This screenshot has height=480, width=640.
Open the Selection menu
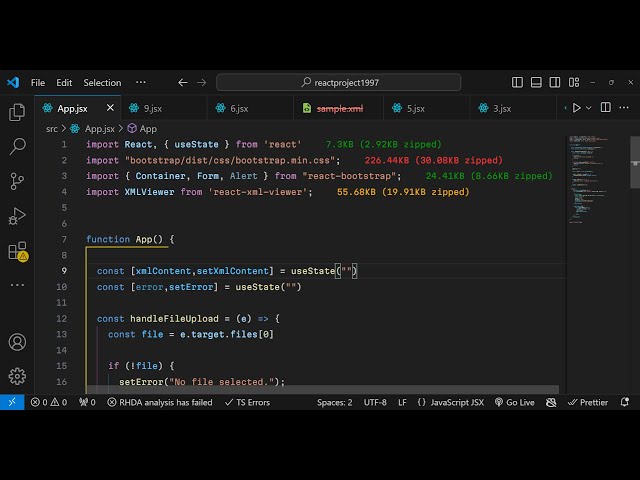[x=102, y=83]
